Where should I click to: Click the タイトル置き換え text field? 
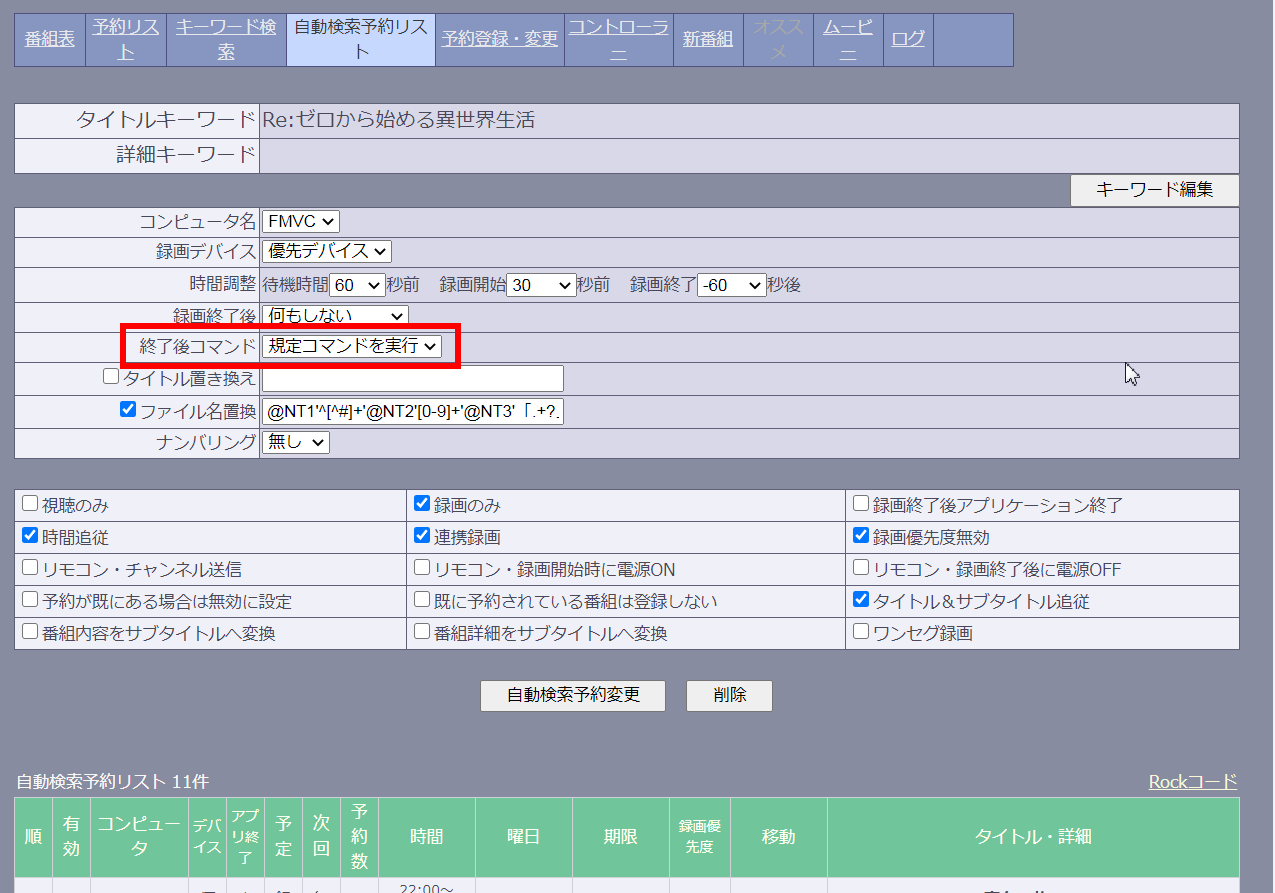[x=412, y=378]
